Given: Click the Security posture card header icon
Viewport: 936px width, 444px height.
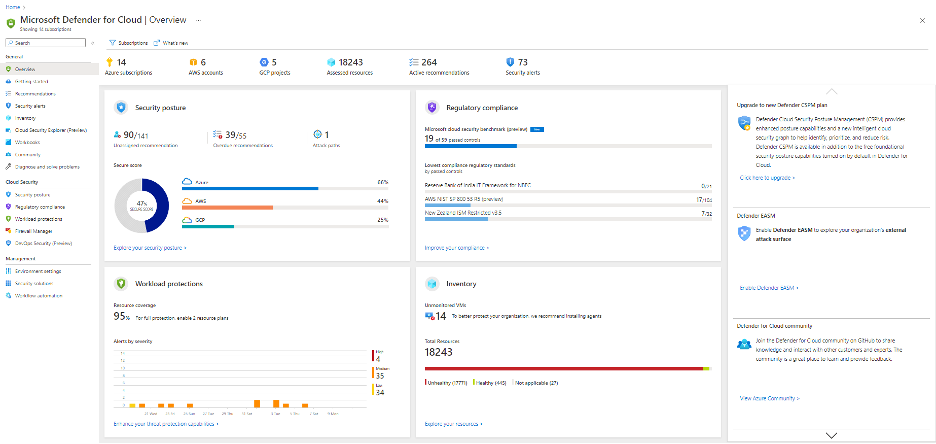Looking at the screenshot, I should [121, 107].
